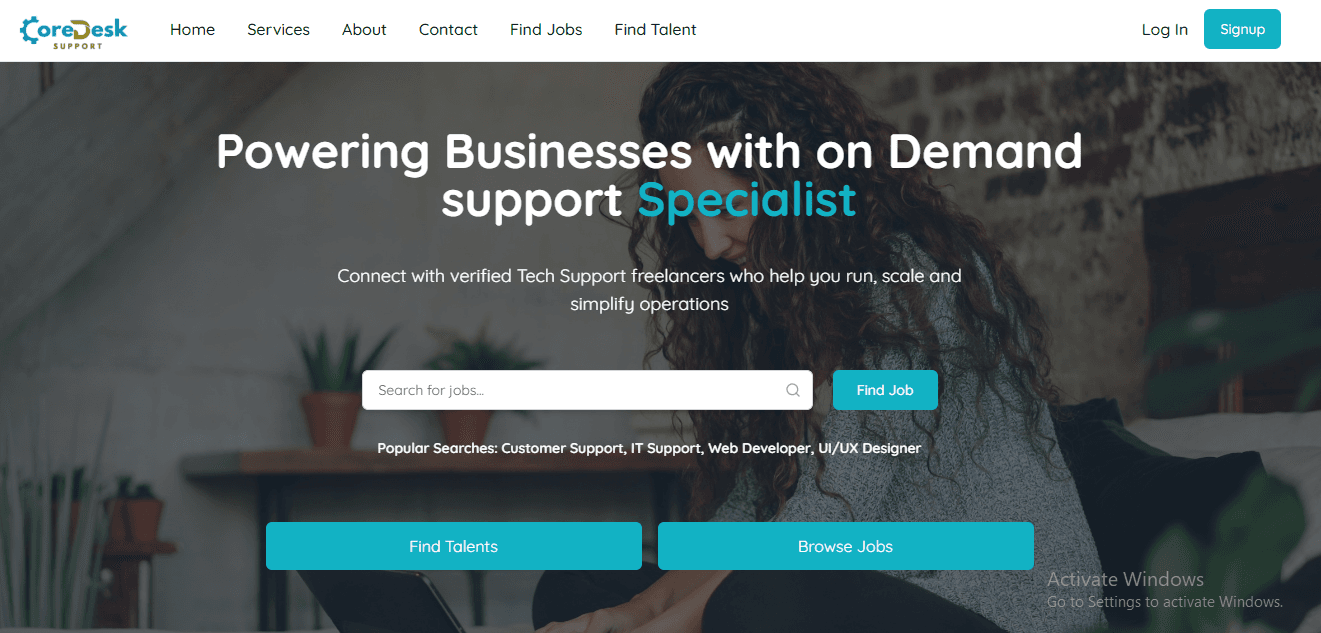Click the Connect with verified freelancers subtitle
1321x633 pixels.
tap(649, 289)
